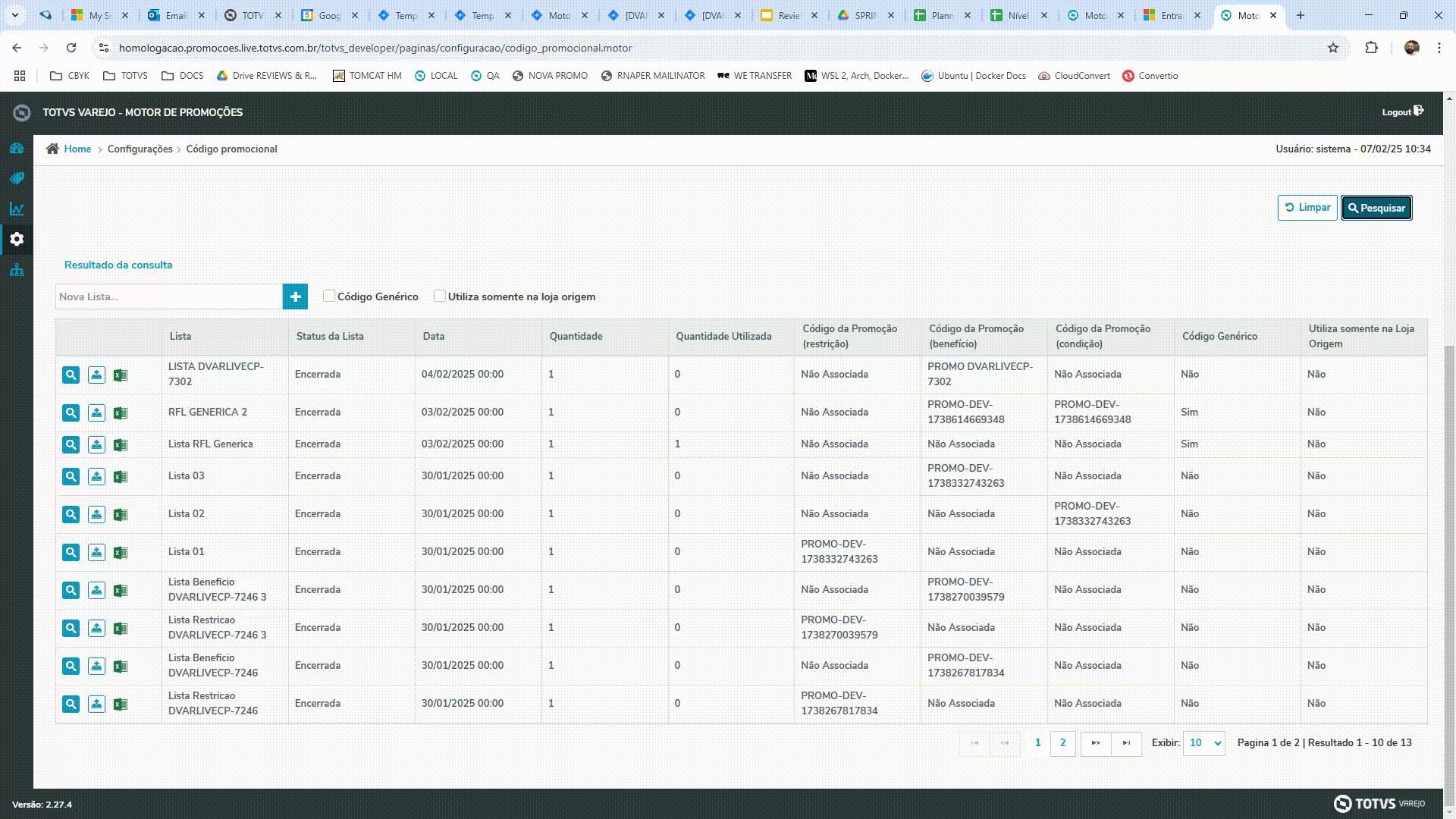Open the browser tab search dropdown arrow

14,15
